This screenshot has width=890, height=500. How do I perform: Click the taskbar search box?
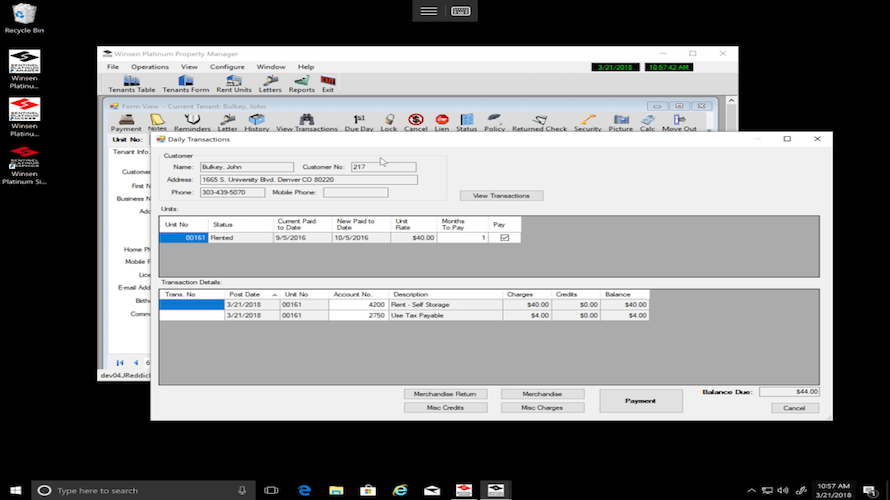pos(142,490)
